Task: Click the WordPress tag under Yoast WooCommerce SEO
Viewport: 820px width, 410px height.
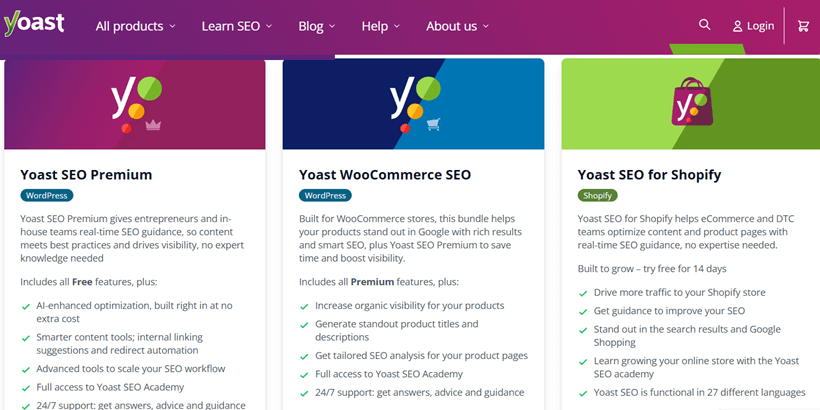Action: 325,196
